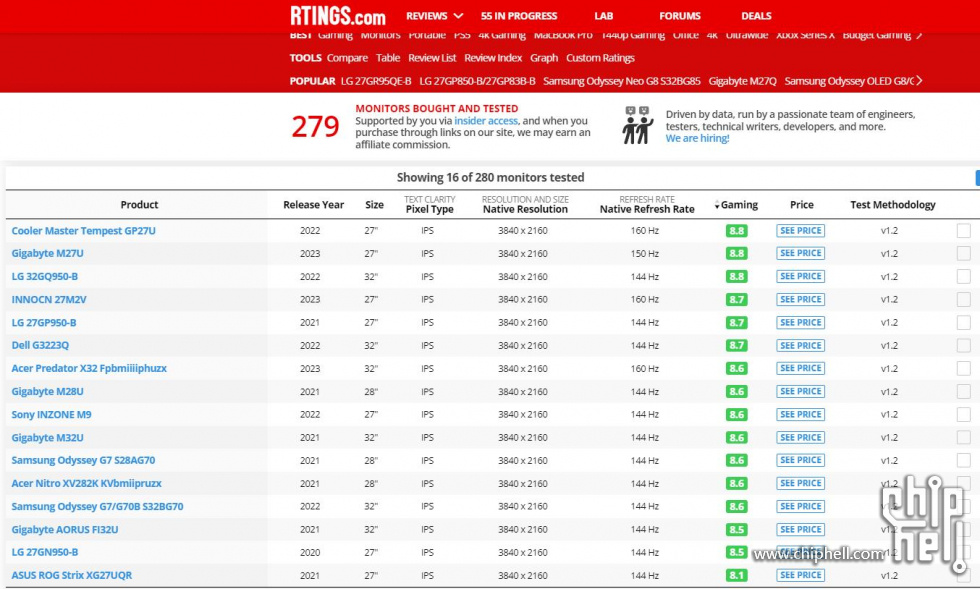The height and width of the screenshot is (589, 980).
Task: Open Dell G3223Q review
Action: point(40,345)
